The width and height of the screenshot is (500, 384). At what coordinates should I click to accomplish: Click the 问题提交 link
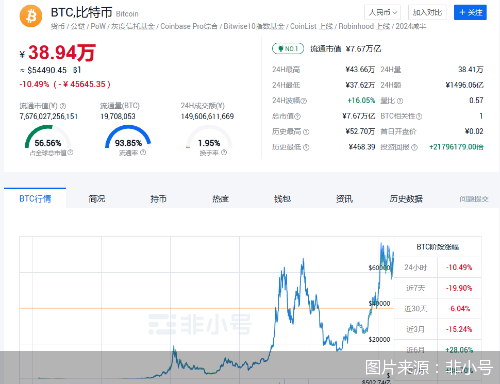474,199
